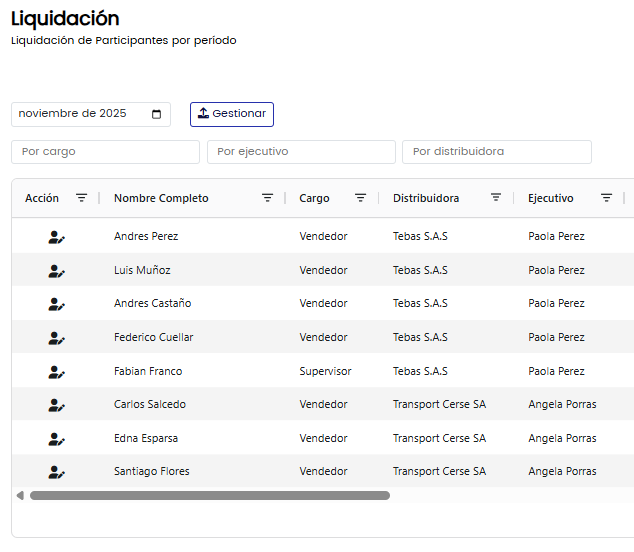Open edit action for Andres Castaño

pyautogui.click(x=56, y=304)
